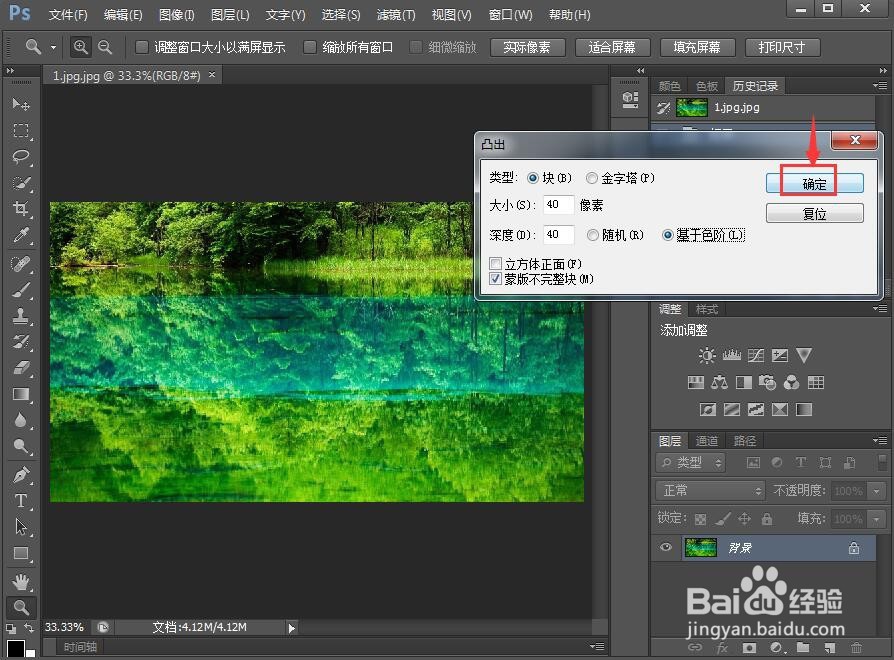Click the Size input field
Screen dimensions: 894x660
click(558, 205)
